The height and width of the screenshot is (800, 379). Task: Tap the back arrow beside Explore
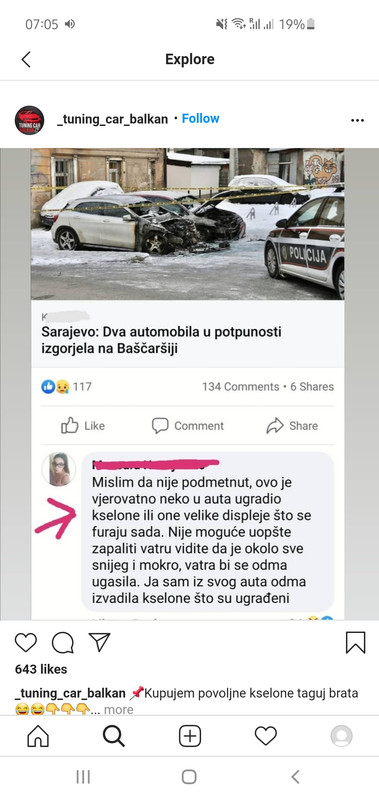(x=26, y=59)
